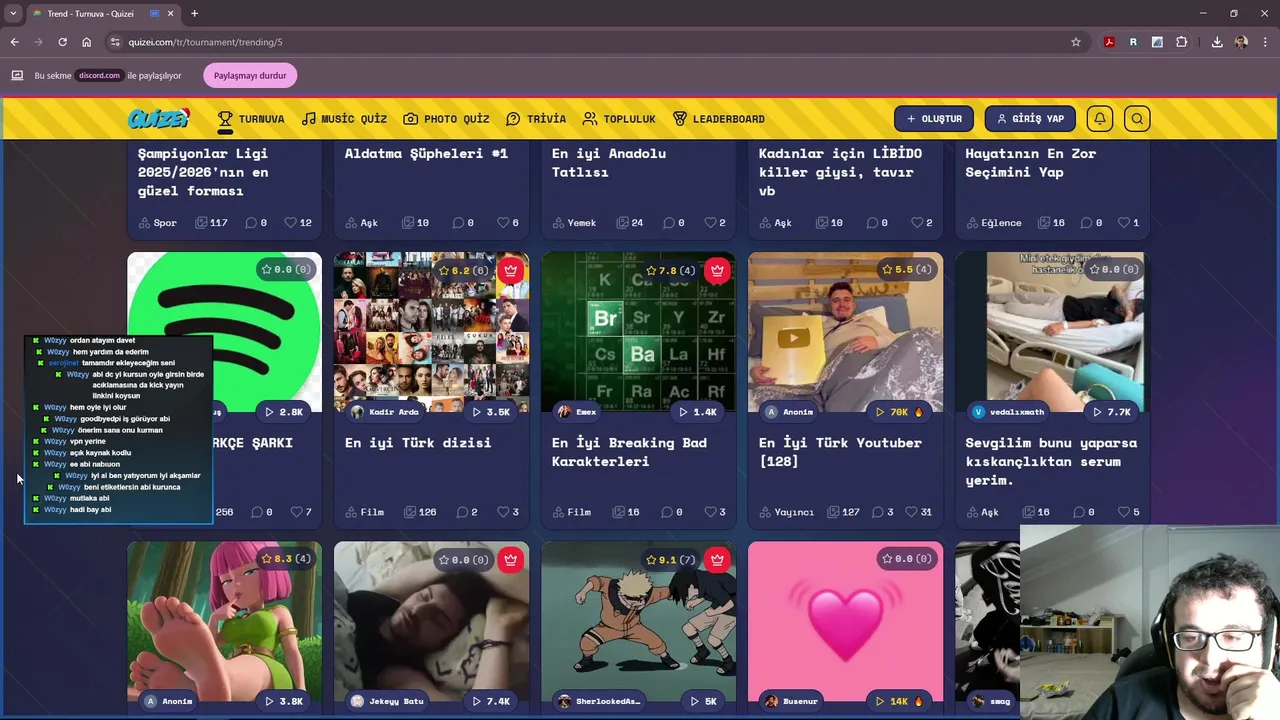Open notifications bell icon
1280x720 pixels.
coord(1100,119)
